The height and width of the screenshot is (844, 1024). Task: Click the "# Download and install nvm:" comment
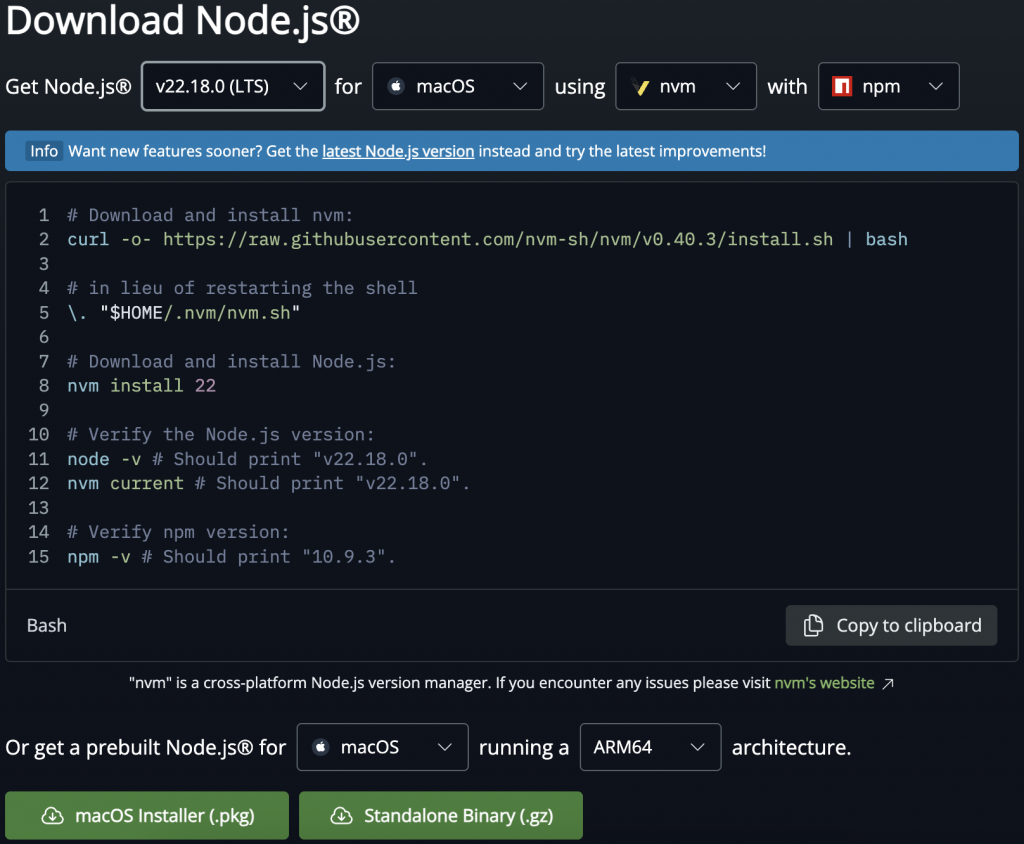(210, 215)
